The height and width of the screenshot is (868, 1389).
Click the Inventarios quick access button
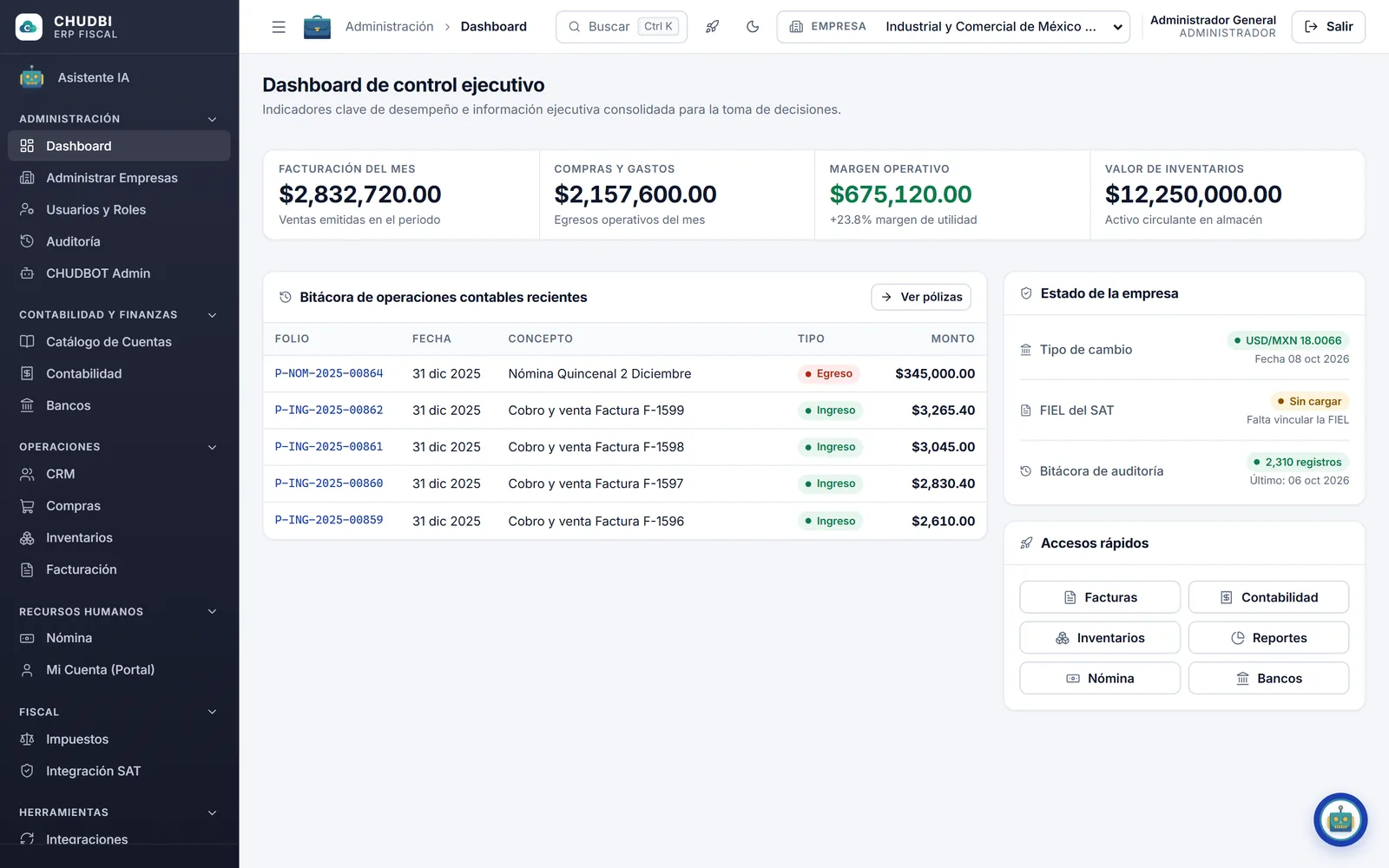(x=1100, y=638)
